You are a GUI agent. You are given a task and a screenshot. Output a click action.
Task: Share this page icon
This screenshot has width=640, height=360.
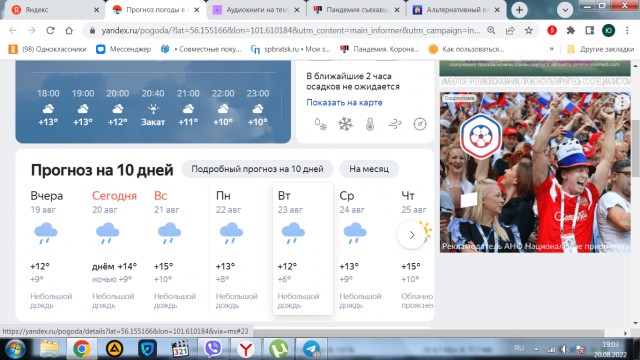[x=510, y=30]
